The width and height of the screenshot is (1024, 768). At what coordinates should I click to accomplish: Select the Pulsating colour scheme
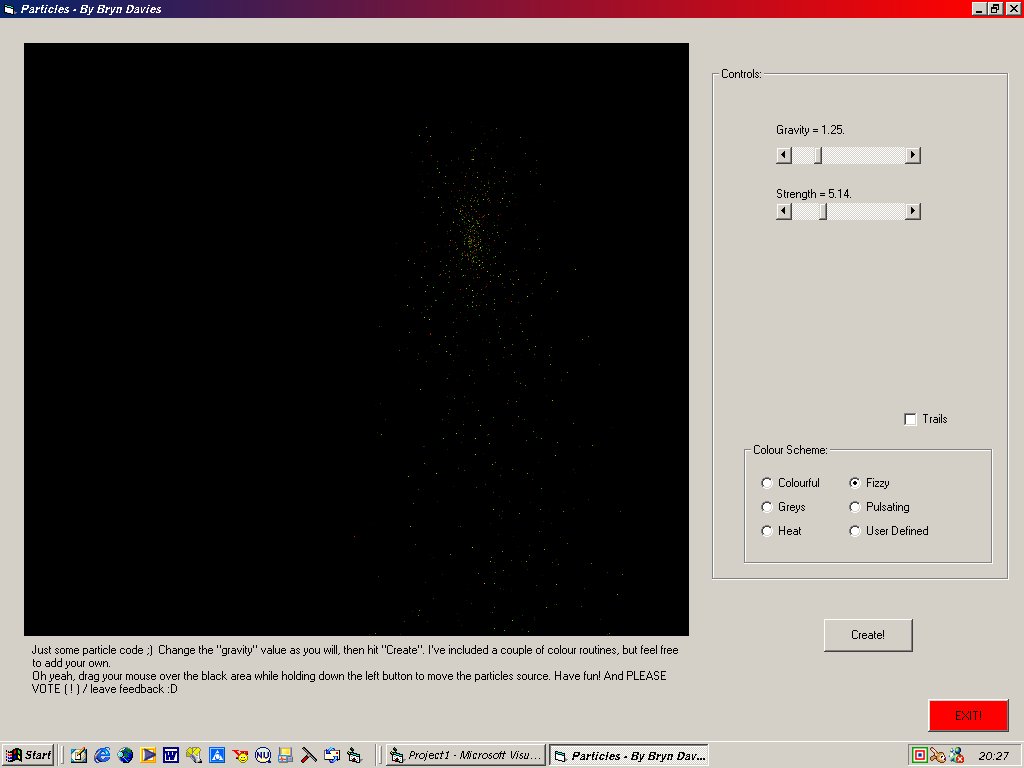pos(855,507)
